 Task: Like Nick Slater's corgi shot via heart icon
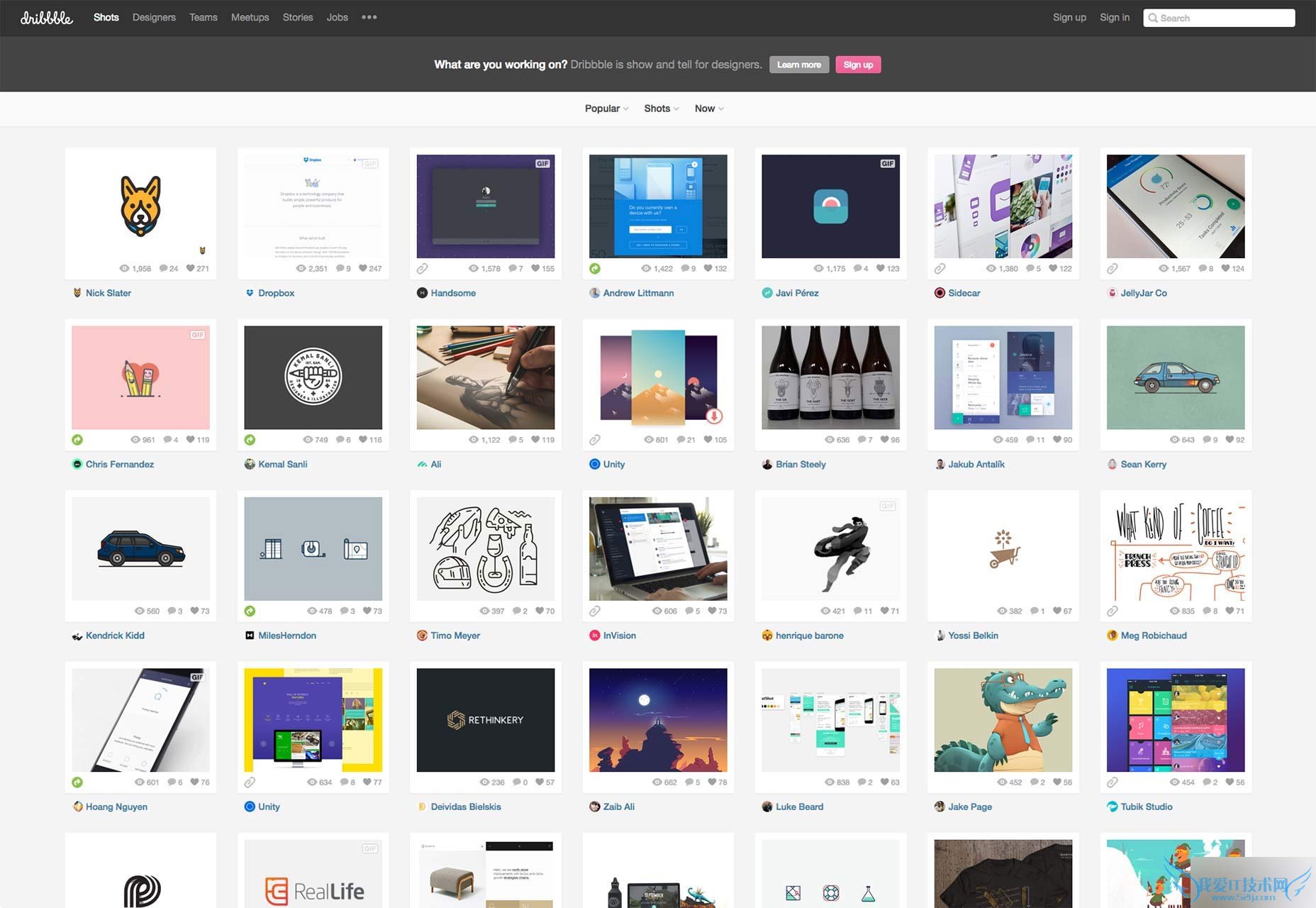coord(190,269)
